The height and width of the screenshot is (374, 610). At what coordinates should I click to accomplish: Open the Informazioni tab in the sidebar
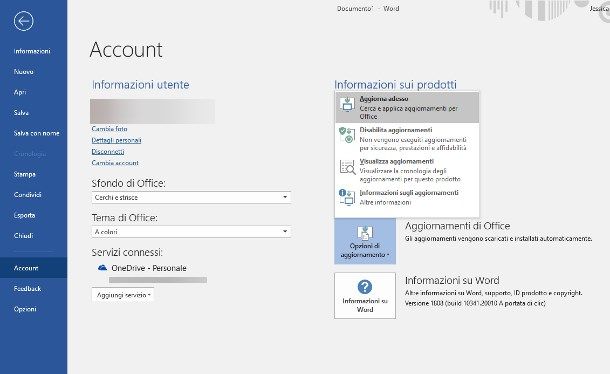(x=32, y=51)
